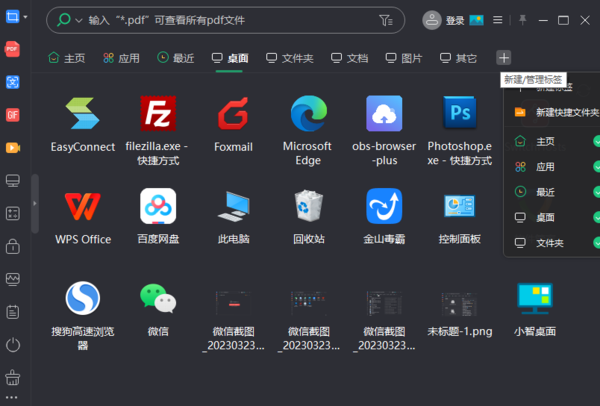Screen dimensions: 600x406
Task: Open the third 微信截图 image thumbnail
Action: coord(384,303)
